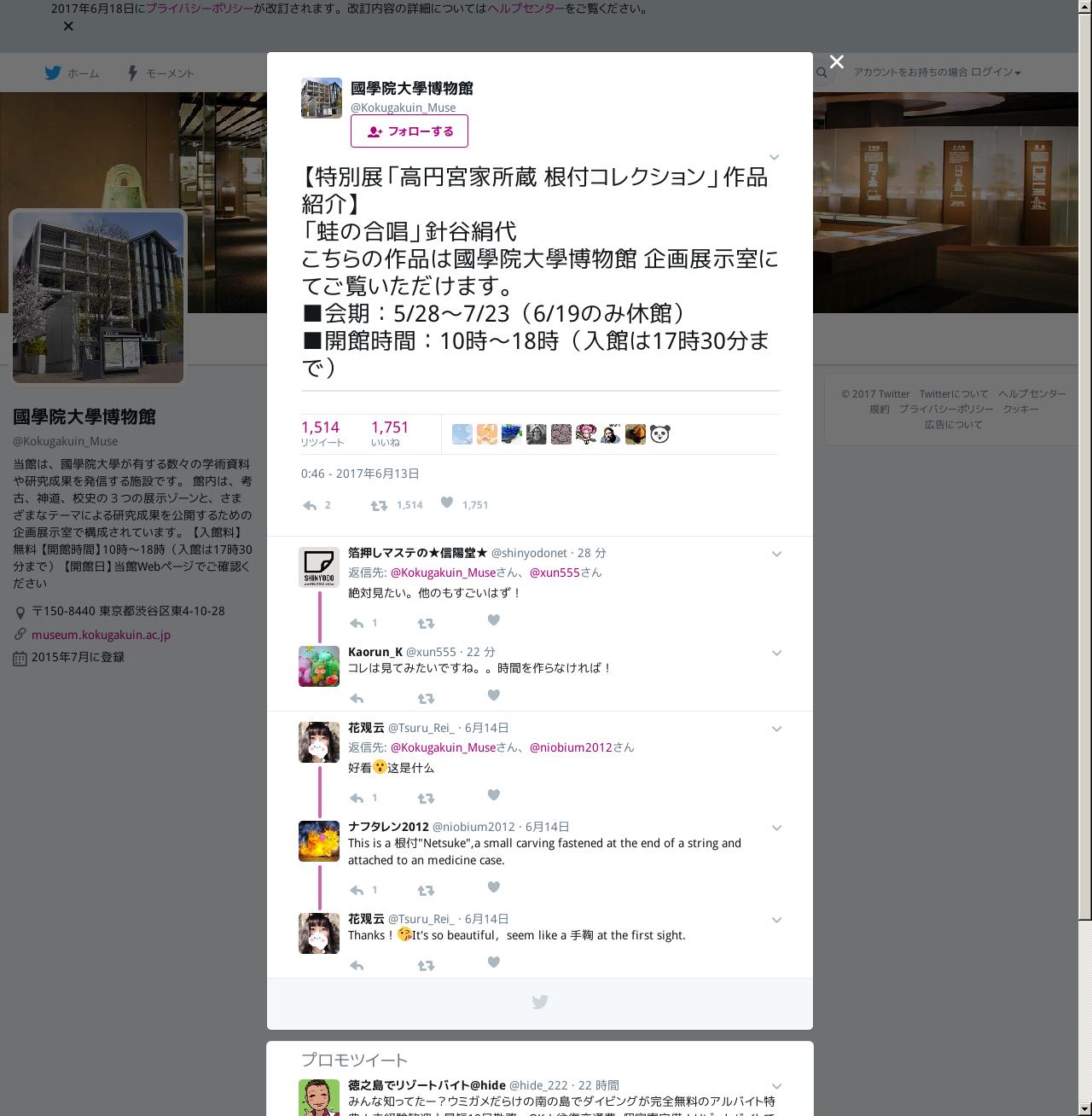The width and height of the screenshot is (1092, 1116).
Task: Retweet the main tweet
Action: 380,505
